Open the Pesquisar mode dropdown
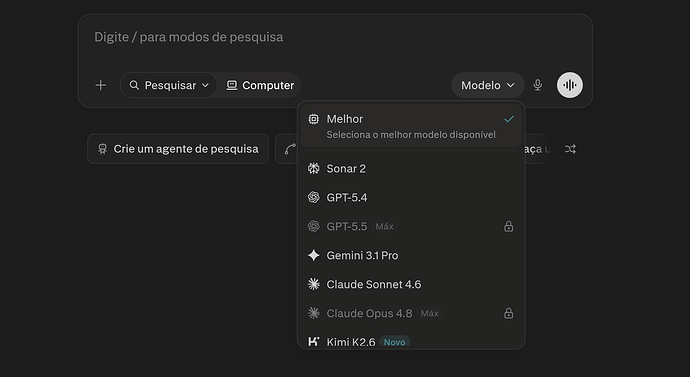Screen dimensions: 690x377 pos(169,85)
